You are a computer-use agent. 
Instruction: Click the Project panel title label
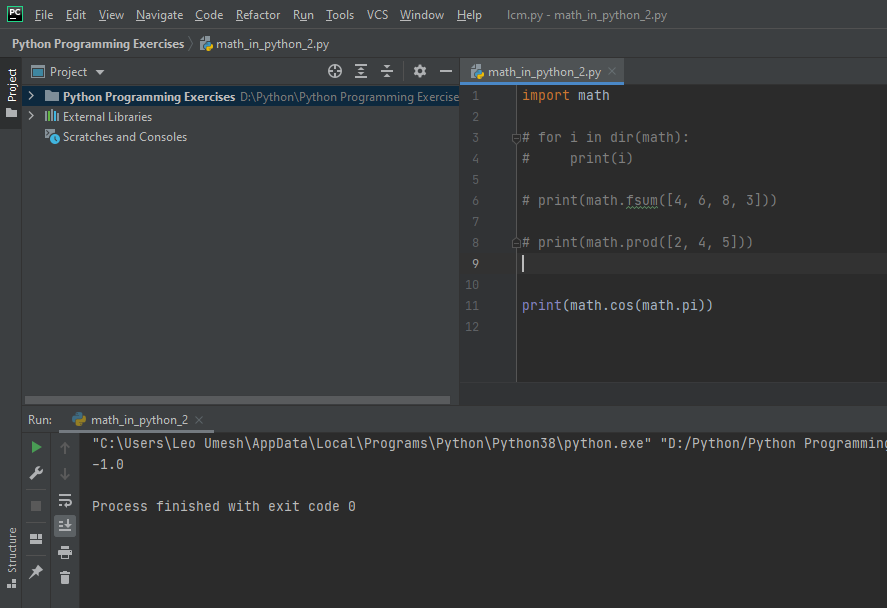tap(68, 72)
